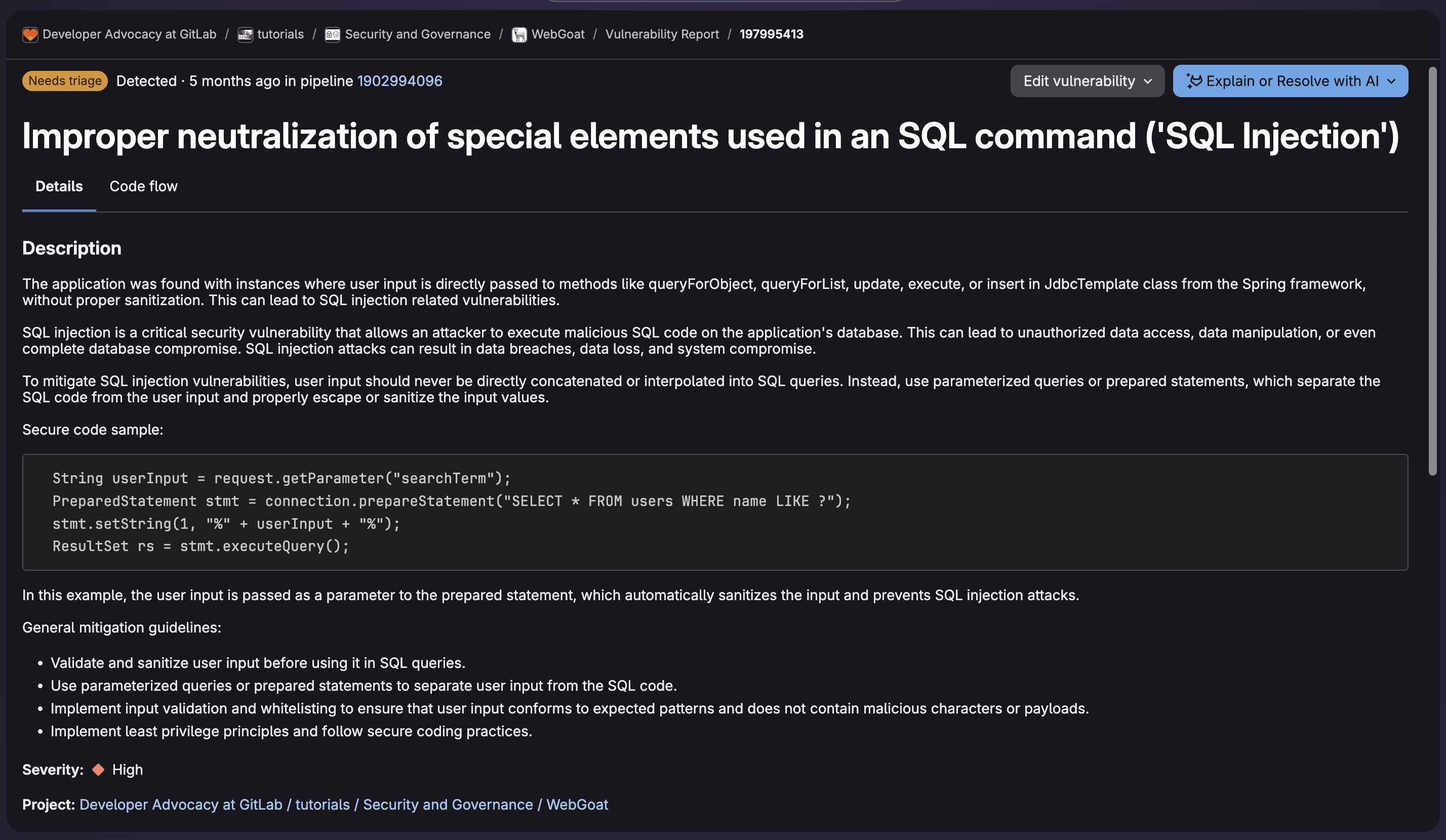
Task: Click the secure code sample block
Action: pyautogui.click(x=714, y=512)
